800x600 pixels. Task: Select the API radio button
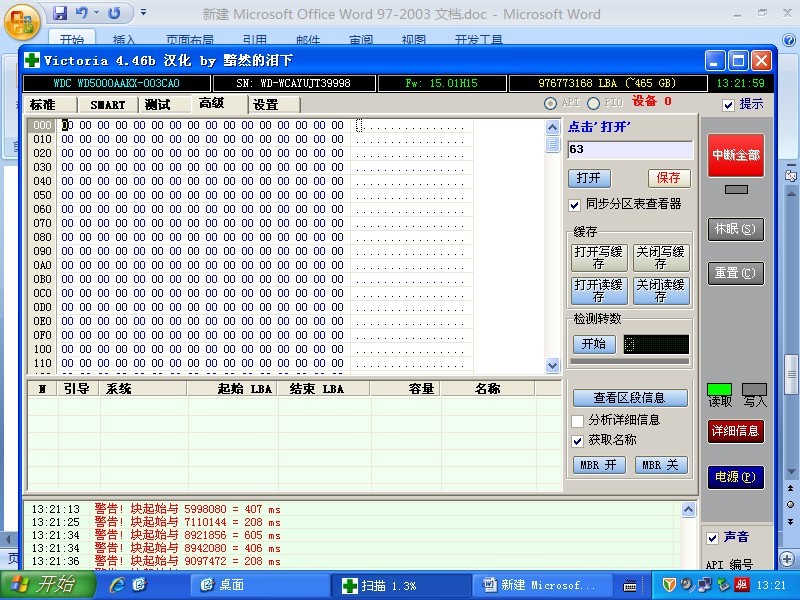pyautogui.click(x=550, y=104)
